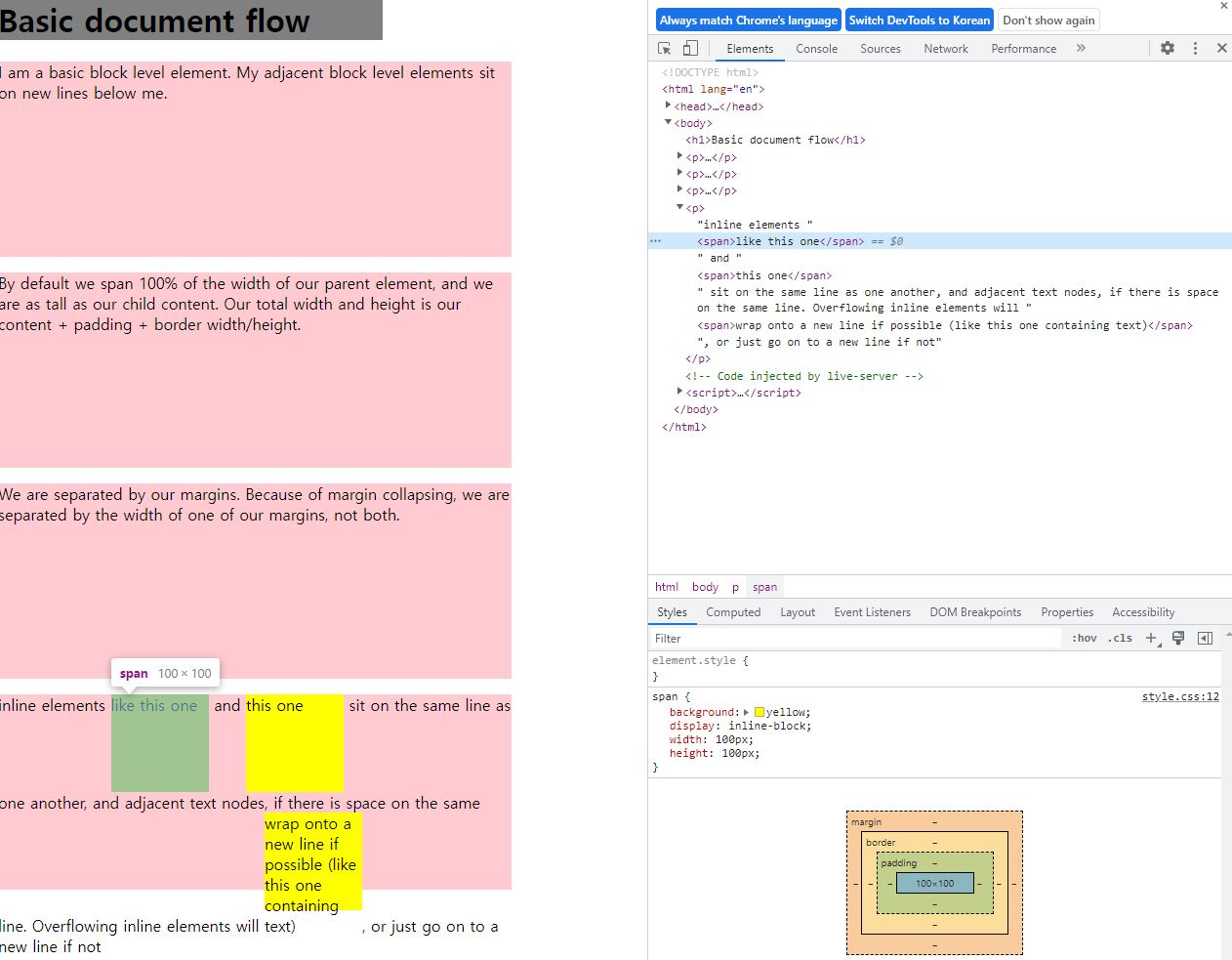
Task: Click the body breadcrumb item
Action: point(705,587)
